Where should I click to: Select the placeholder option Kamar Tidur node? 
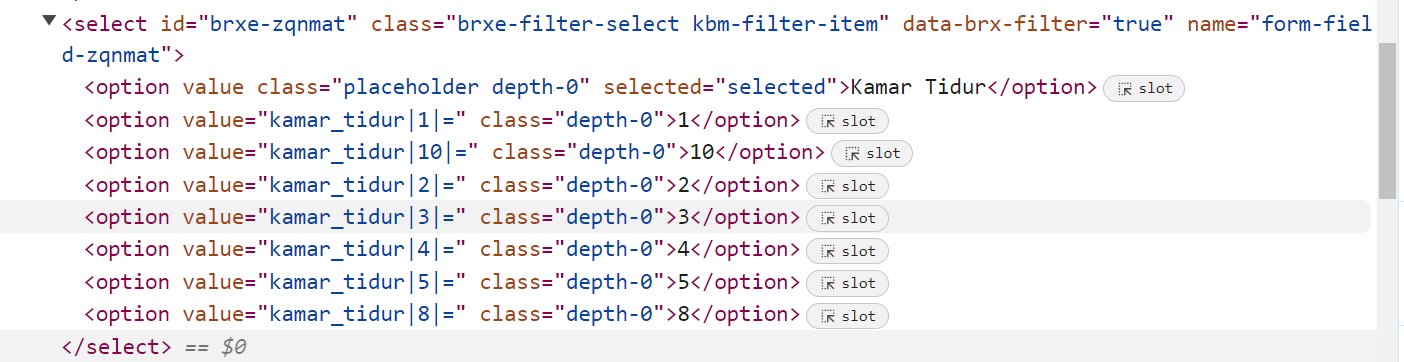[x=591, y=88]
